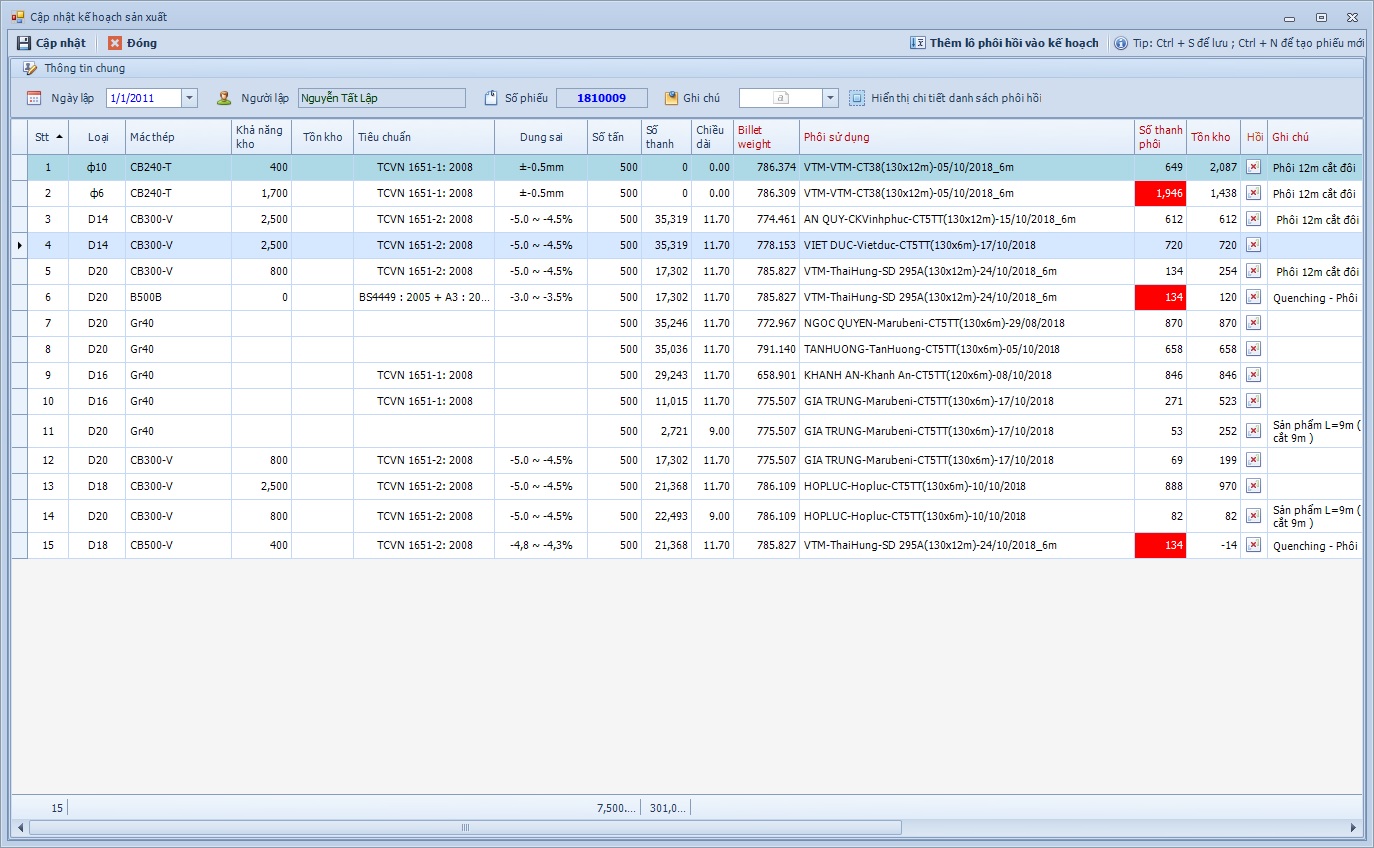Image resolution: width=1374 pixels, height=848 pixels.
Task: Click the user icon beside Người lập
Action: pos(224,98)
